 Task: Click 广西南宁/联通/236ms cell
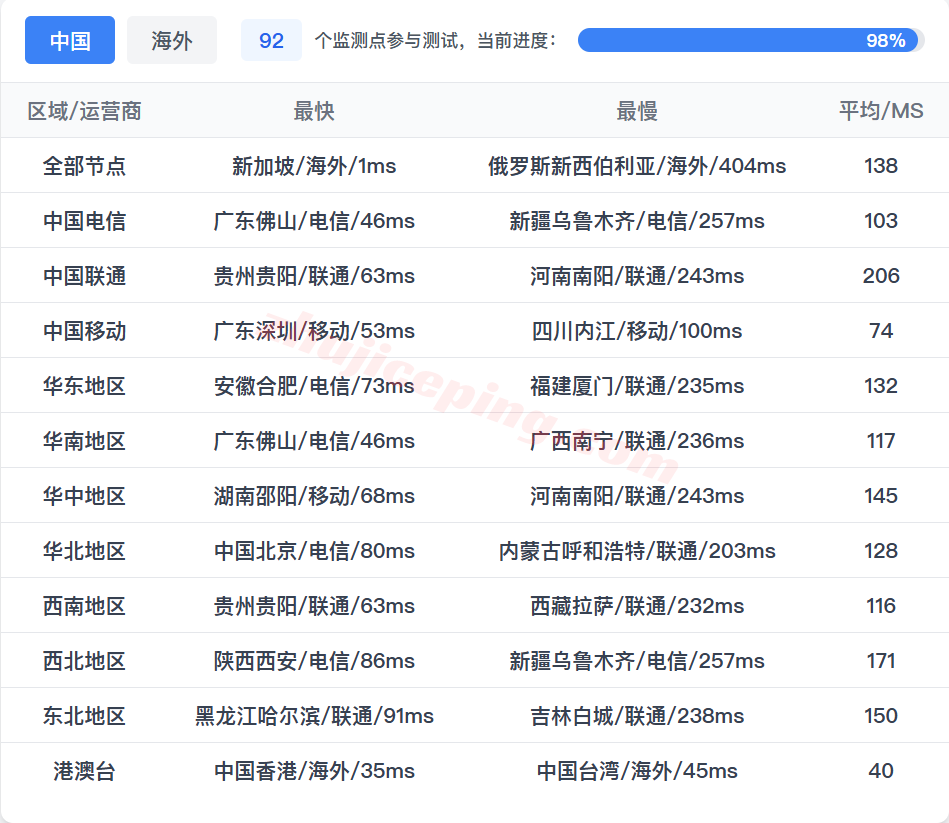click(637, 441)
